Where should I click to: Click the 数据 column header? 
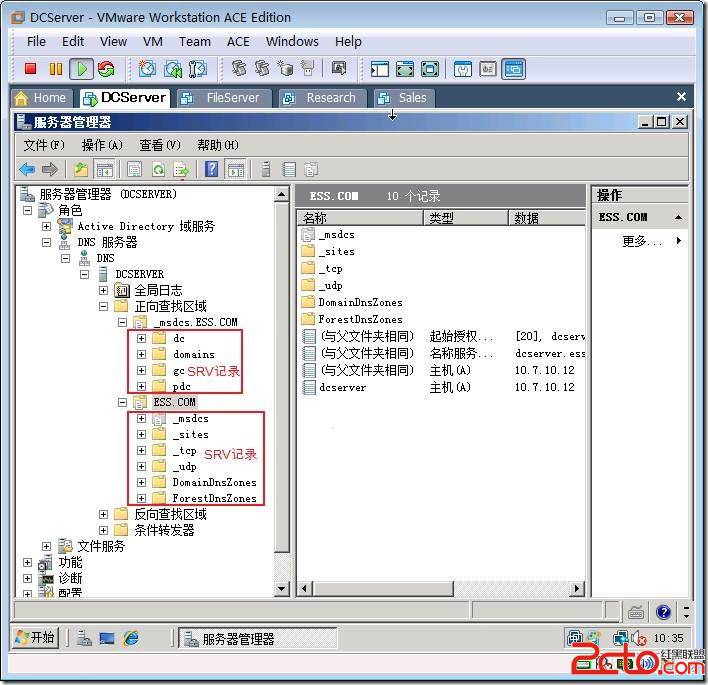click(x=547, y=218)
